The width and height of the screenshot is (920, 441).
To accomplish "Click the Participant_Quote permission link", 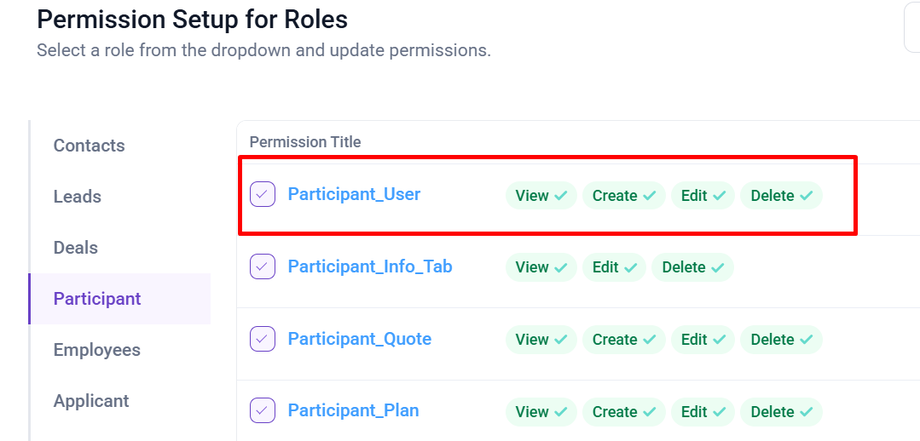I will pyautogui.click(x=359, y=339).
